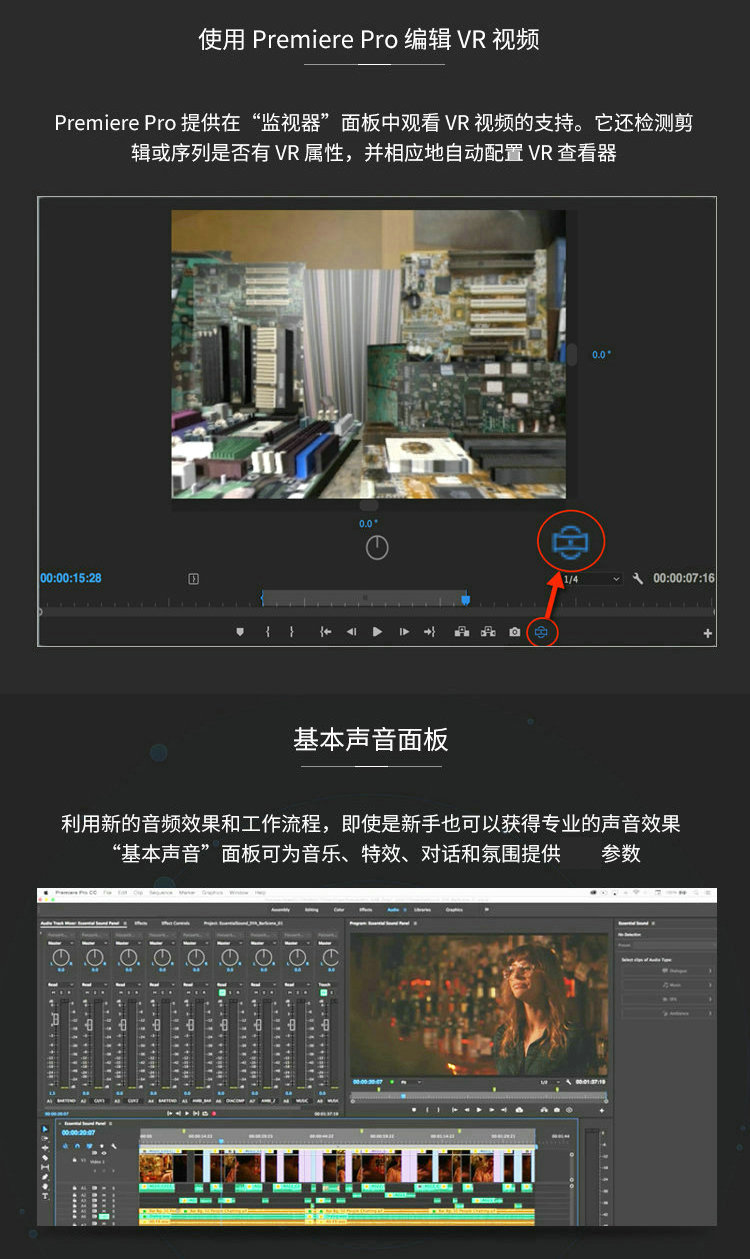Click the 00:00:07:16 duration readout

pos(684,578)
